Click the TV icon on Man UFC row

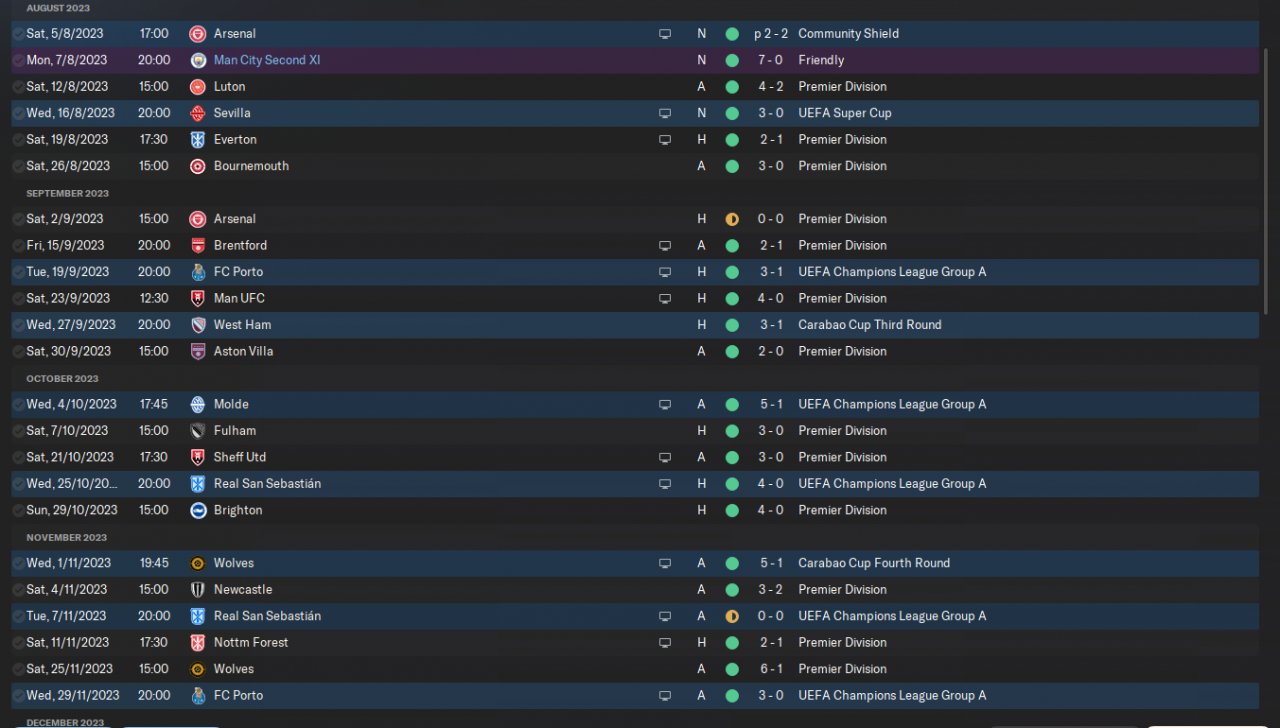[665, 299]
